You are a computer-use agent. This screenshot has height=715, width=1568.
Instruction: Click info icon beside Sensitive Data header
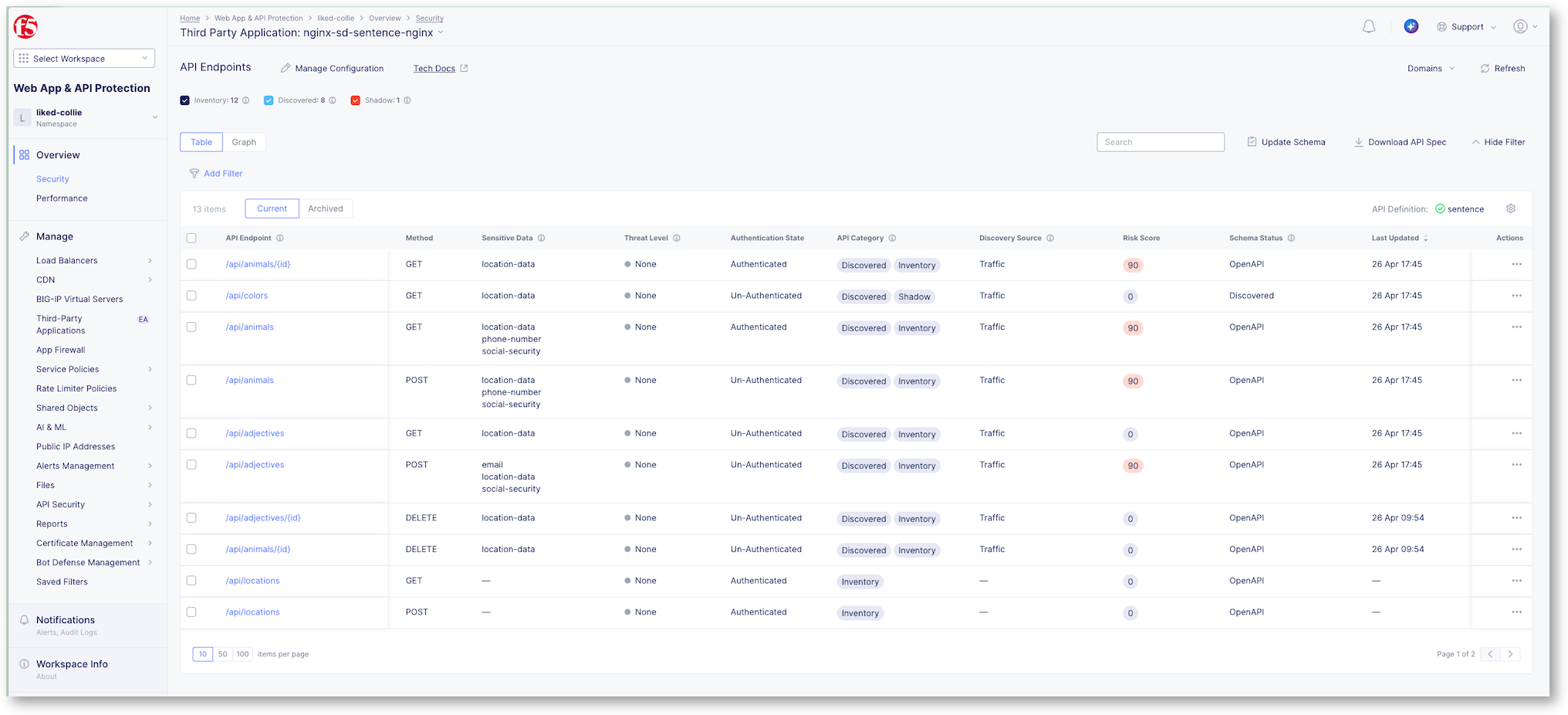[542, 238]
